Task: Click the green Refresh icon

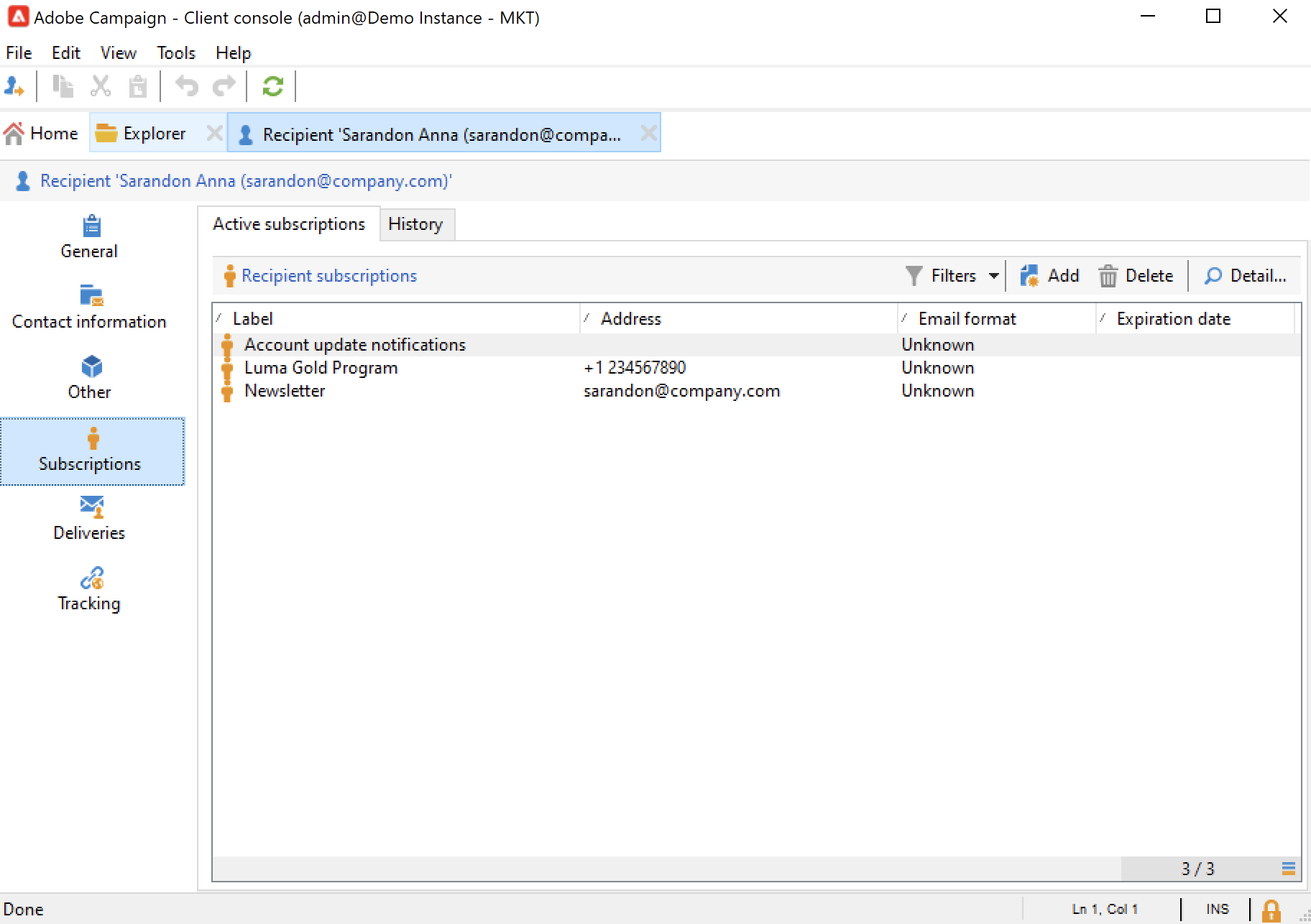Action: (272, 87)
